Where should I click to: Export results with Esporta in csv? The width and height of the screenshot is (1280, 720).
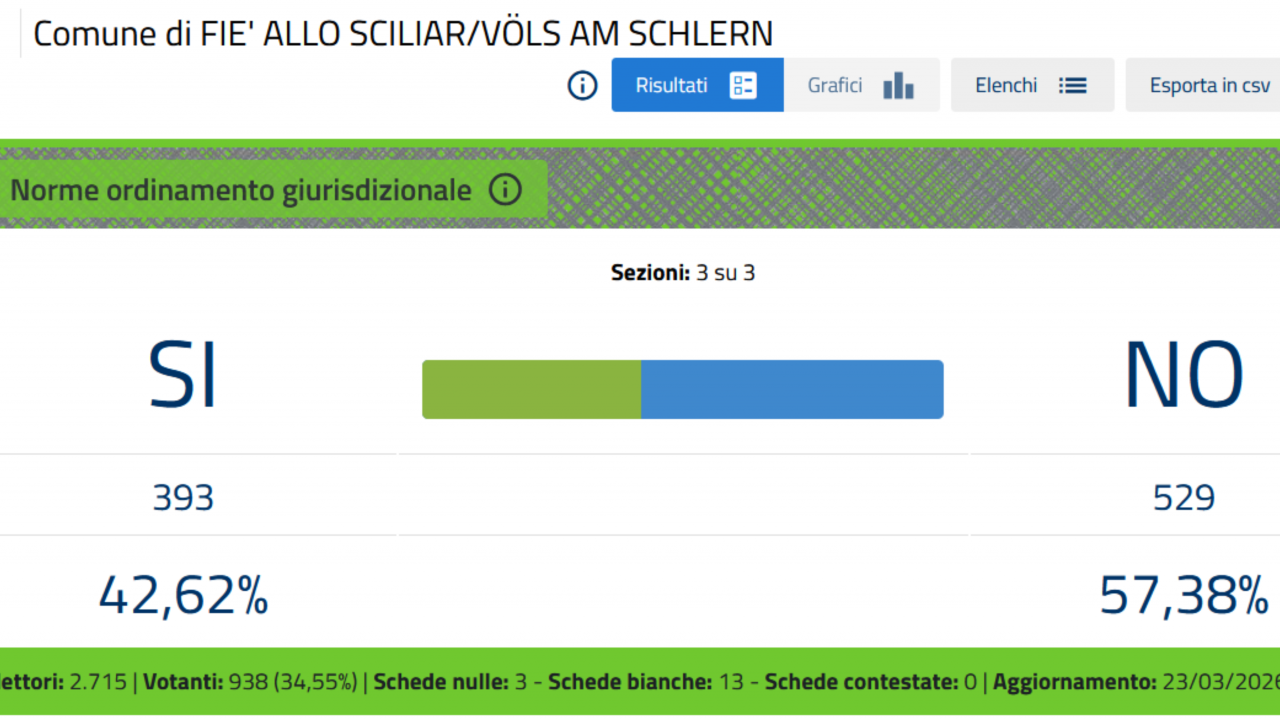pyautogui.click(x=1209, y=85)
